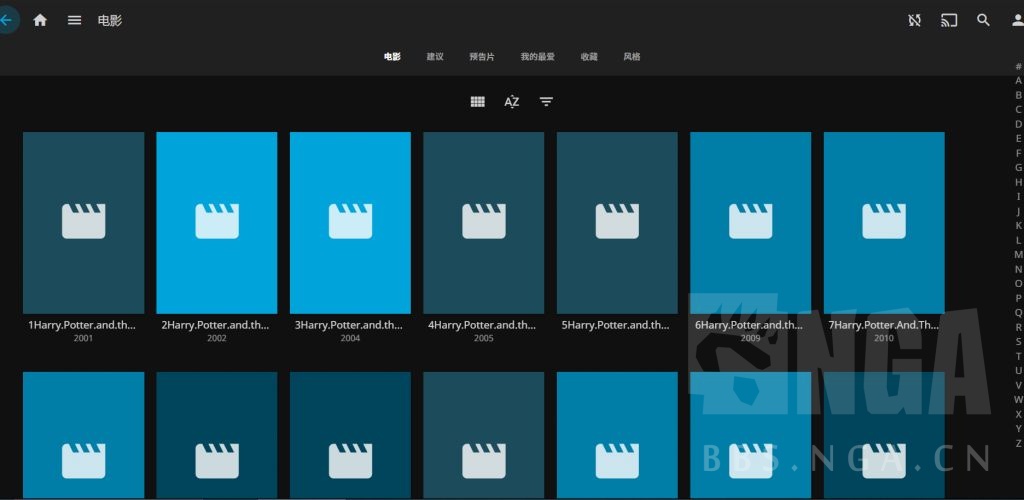Open the 6Harry.Potter 2009 movie poster
The height and width of the screenshot is (500, 1024).
click(x=750, y=223)
